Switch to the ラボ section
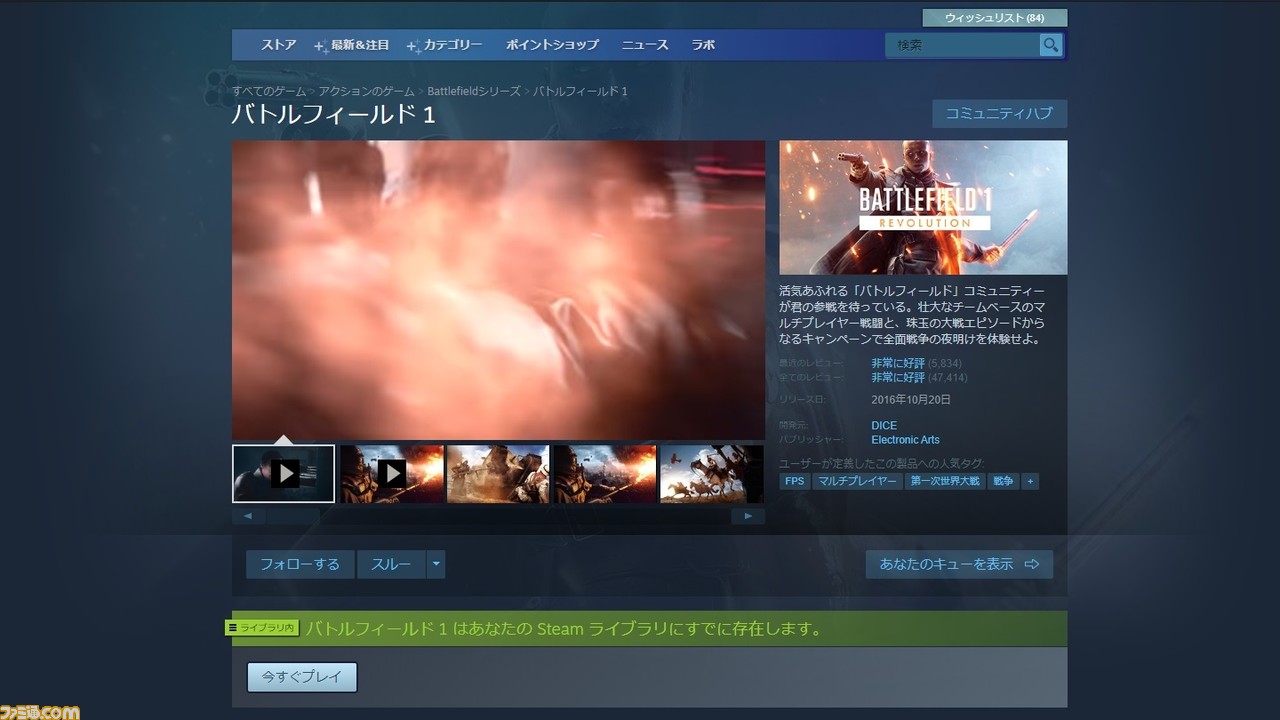This screenshot has height=720, width=1280. [x=703, y=45]
